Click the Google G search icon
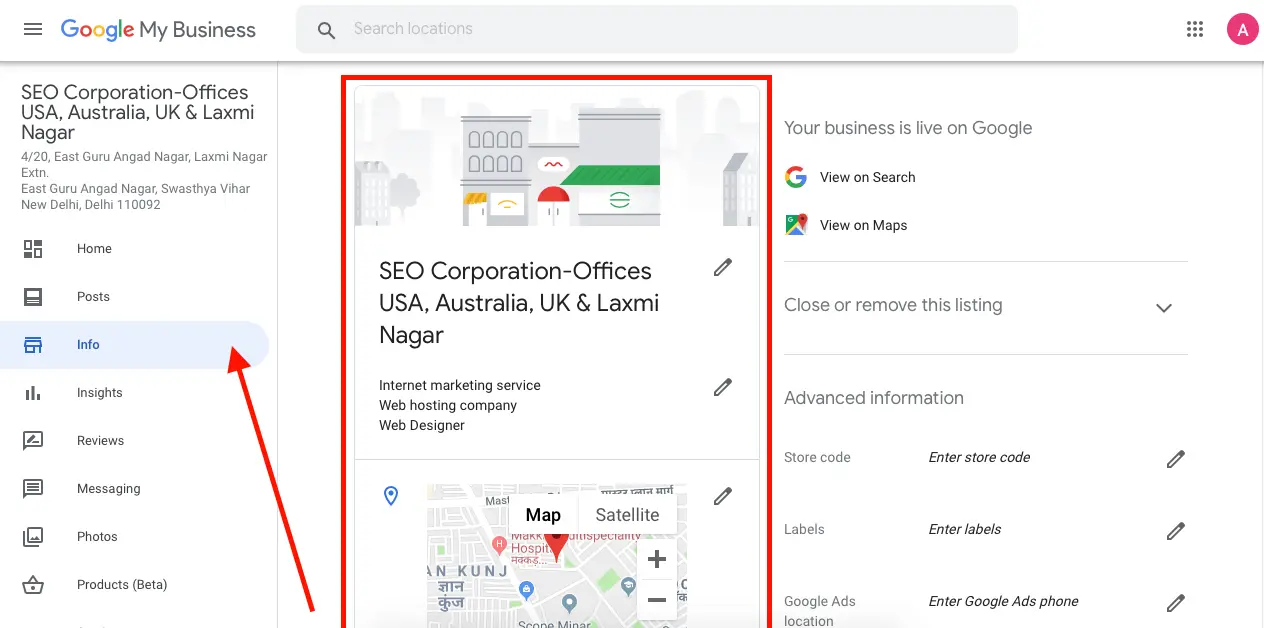The height and width of the screenshot is (628, 1264). coord(796,177)
